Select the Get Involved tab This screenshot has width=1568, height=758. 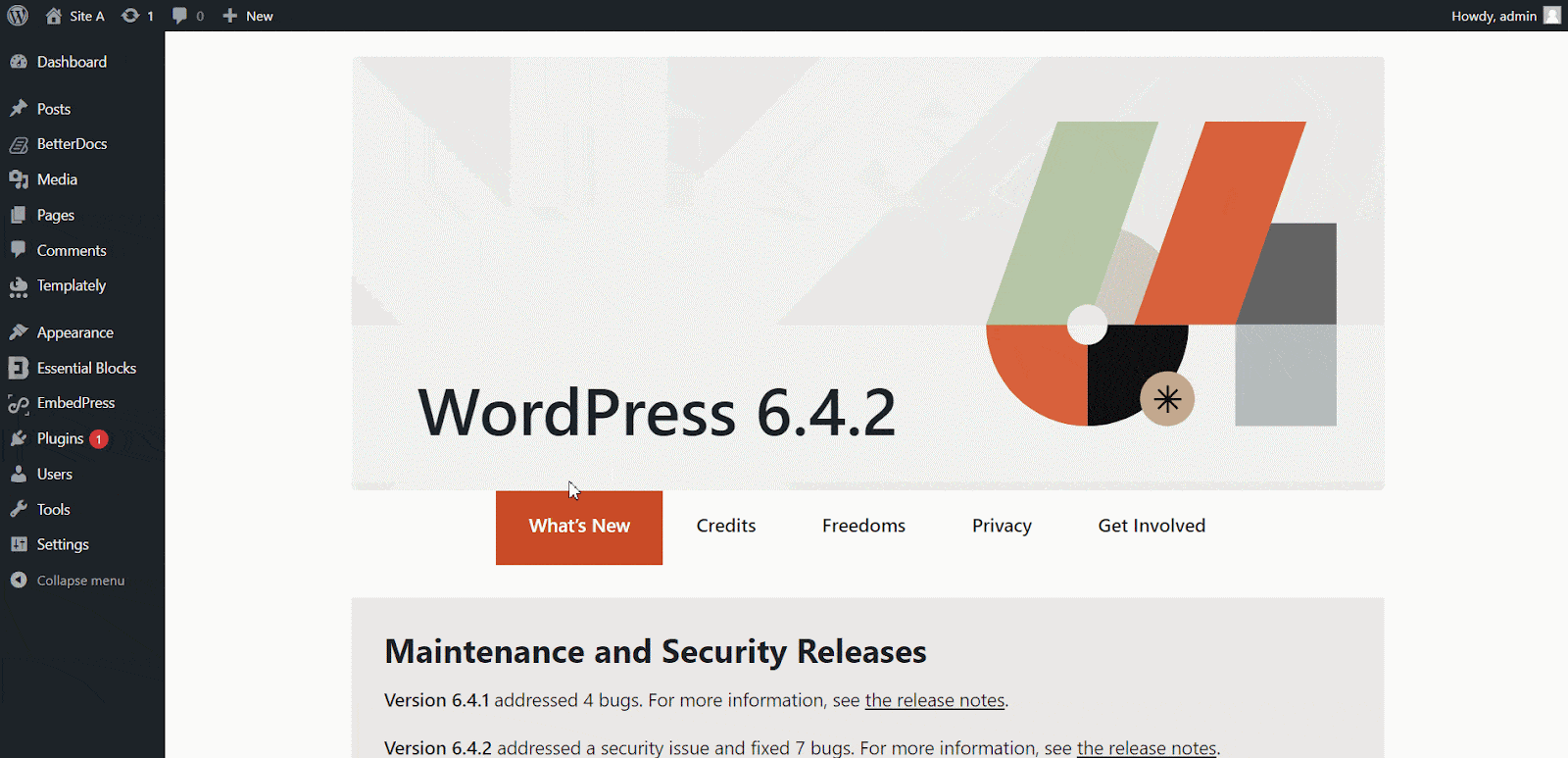click(1151, 527)
